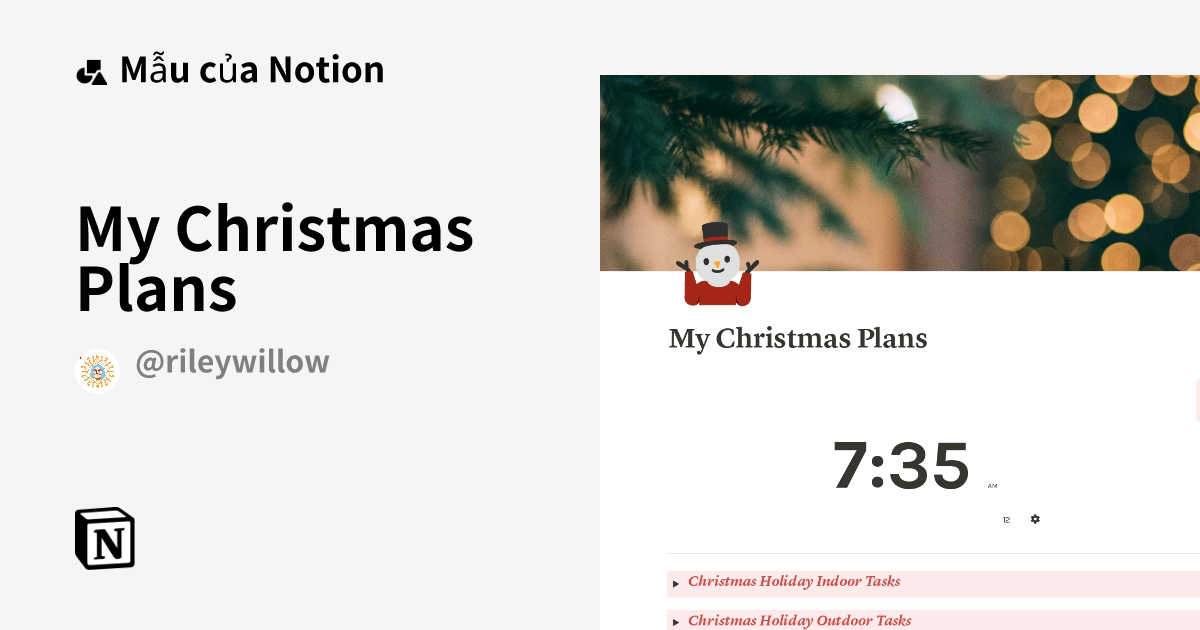Expand Christmas Holiday Outdoor Tasks via its triangle
Screen dimensions: 1200x630
coord(676,621)
